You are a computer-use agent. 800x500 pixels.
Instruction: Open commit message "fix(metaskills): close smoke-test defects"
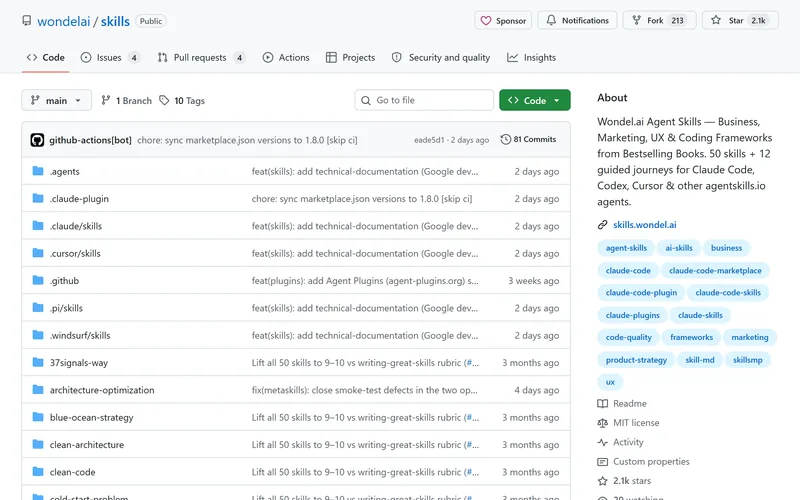[x=364, y=390]
